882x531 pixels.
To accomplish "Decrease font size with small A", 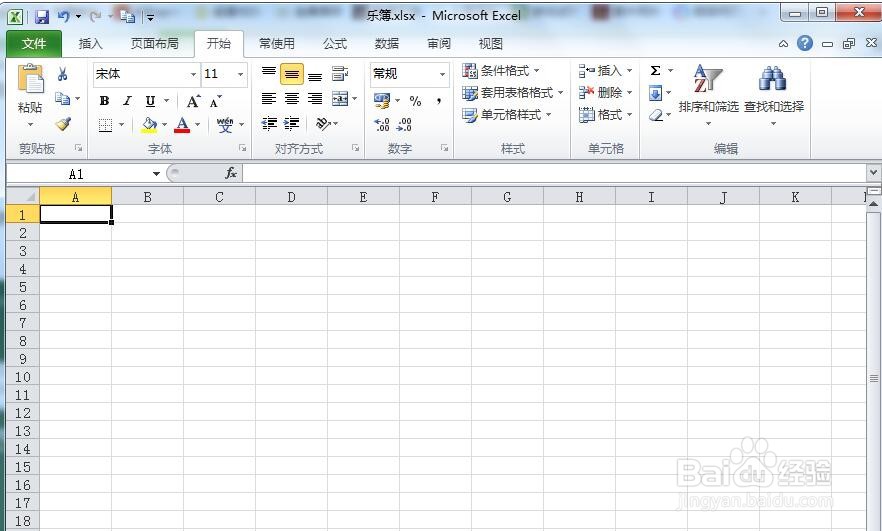I will pyautogui.click(x=215, y=101).
